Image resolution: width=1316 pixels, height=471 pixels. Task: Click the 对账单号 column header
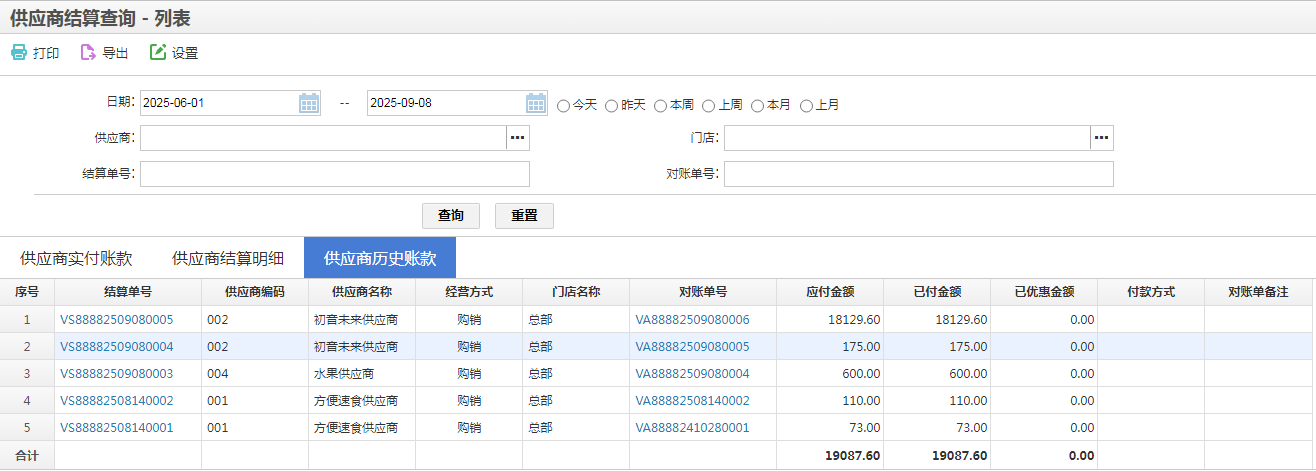tap(703, 292)
